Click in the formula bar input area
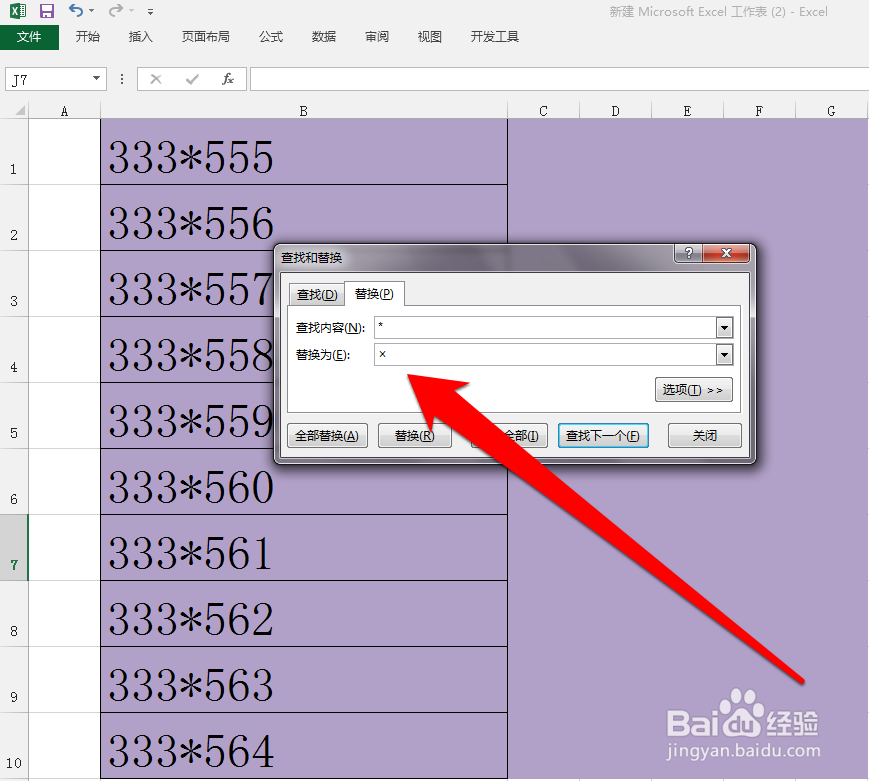Image resolution: width=869 pixels, height=781 pixels. tap(559, 79)
